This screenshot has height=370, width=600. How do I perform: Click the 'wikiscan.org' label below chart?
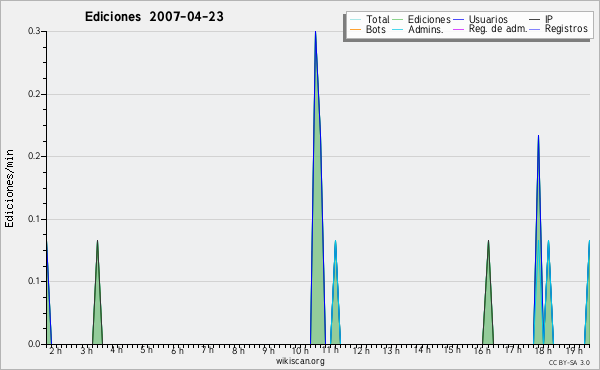coord(300,361)
